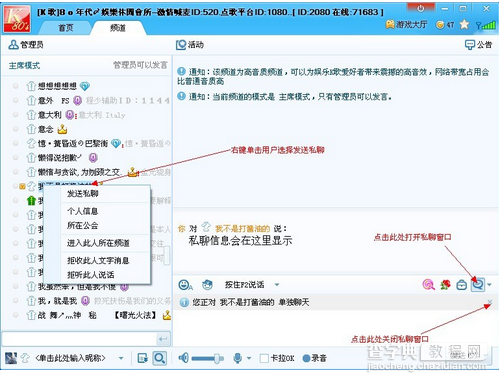Choose 拒收此人文字消息 menu entry
Screen dimensions: 499x373
point(98,260)
